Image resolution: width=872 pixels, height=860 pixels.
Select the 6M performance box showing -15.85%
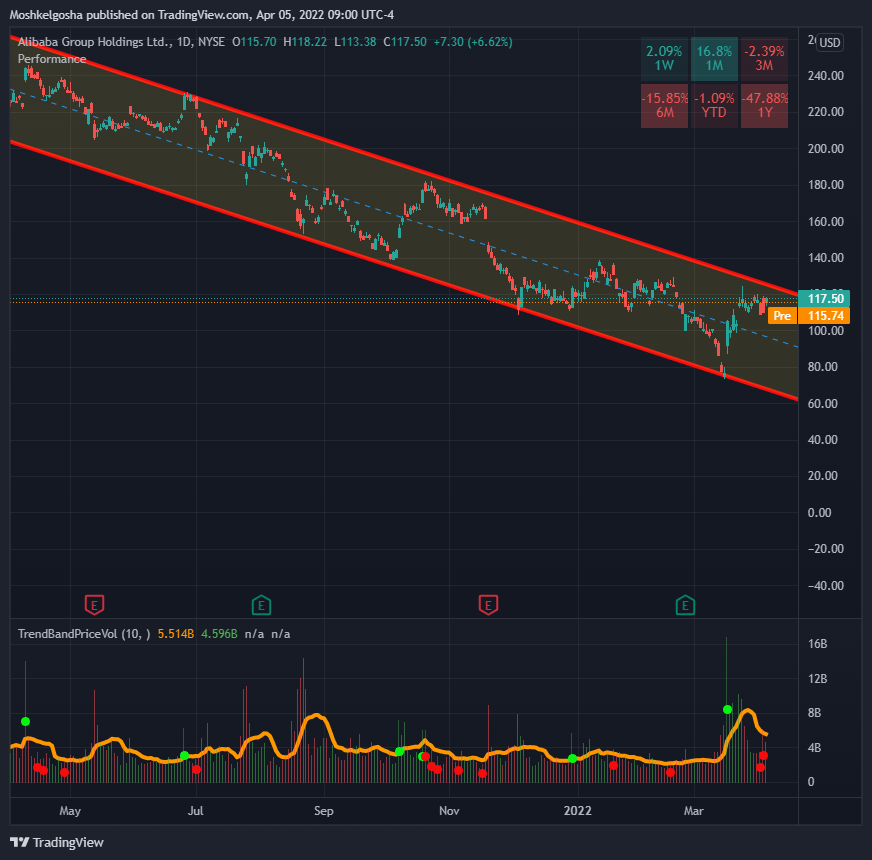pyautogui.click(x=664, y=106)
